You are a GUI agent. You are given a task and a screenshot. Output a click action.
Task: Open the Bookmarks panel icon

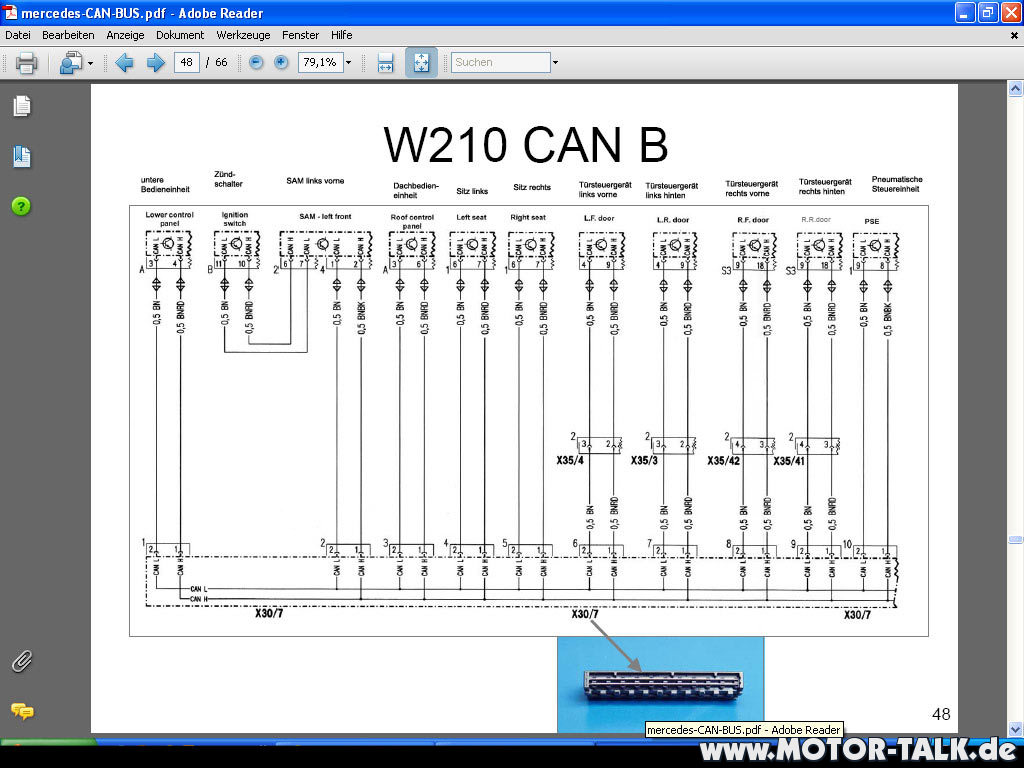22,156
